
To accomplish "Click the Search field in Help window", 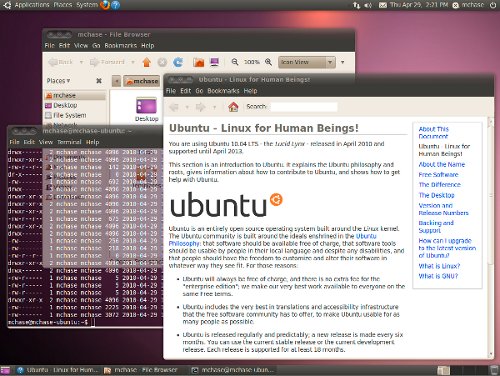I will [x=304, y=107].
